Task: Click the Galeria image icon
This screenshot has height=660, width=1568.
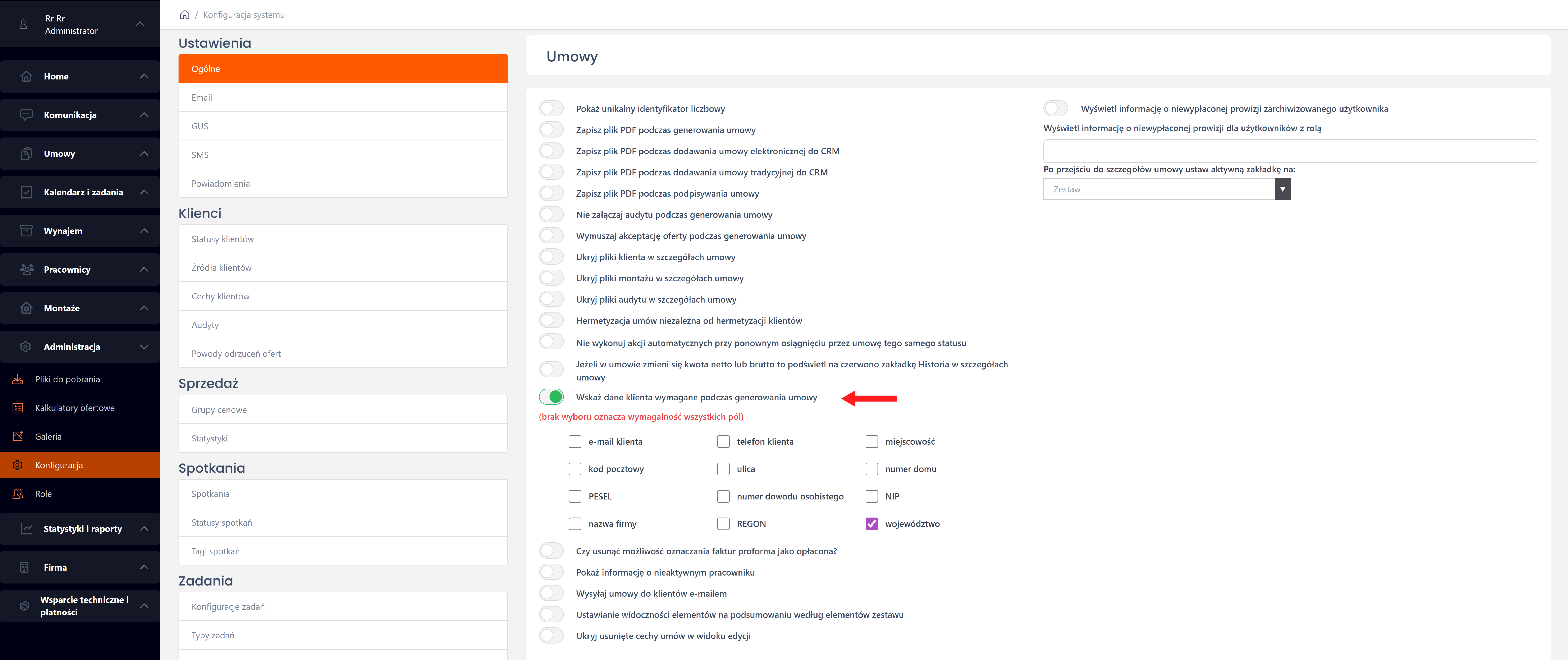Action: coord(18,436)
